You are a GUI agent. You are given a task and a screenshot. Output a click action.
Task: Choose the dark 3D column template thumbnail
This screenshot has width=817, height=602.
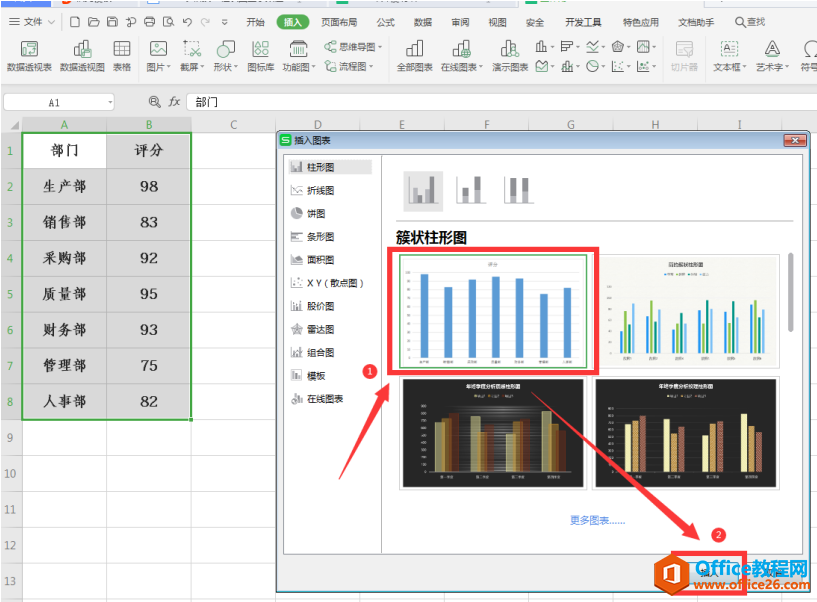coord(493,433)
